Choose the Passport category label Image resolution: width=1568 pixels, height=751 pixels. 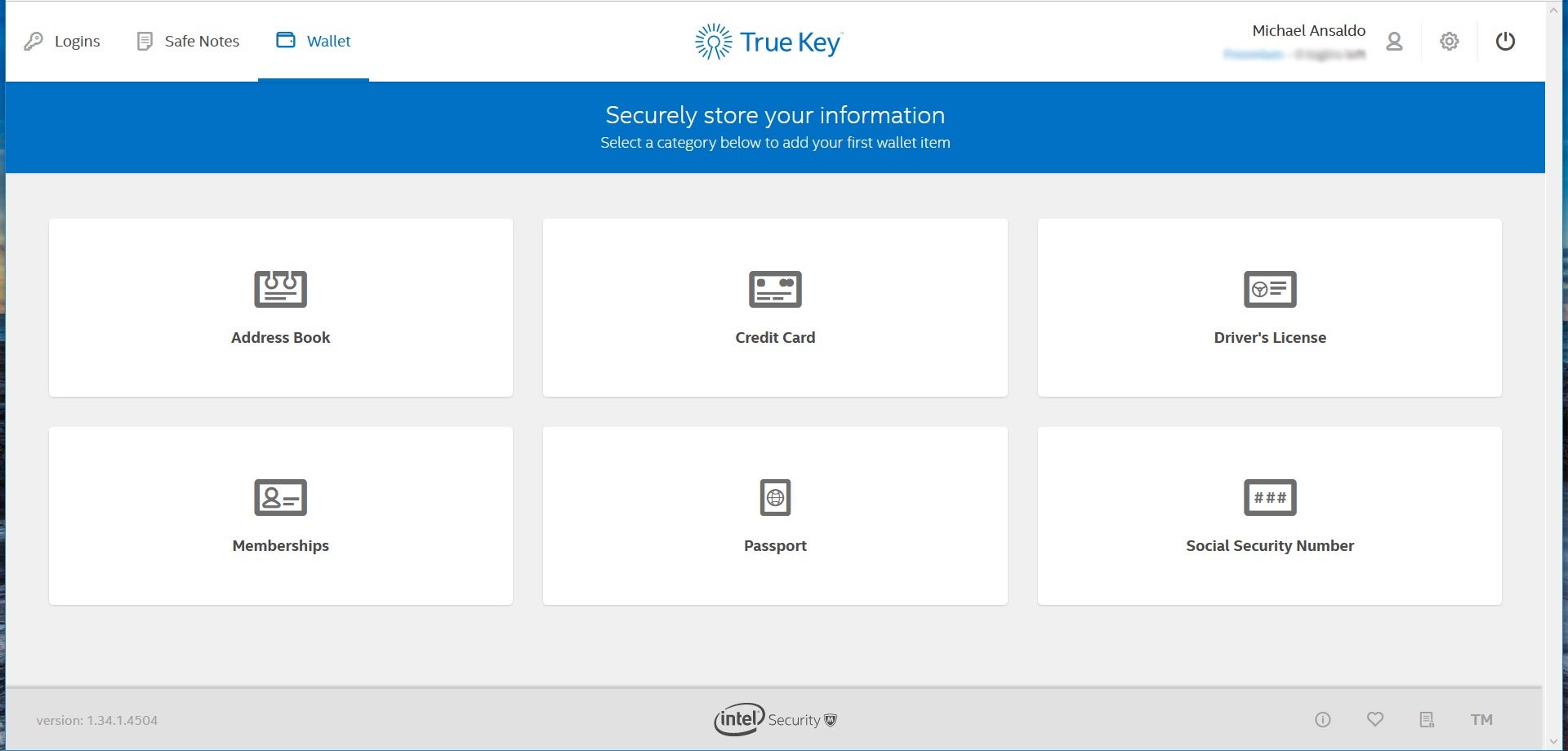coord(775,546)
